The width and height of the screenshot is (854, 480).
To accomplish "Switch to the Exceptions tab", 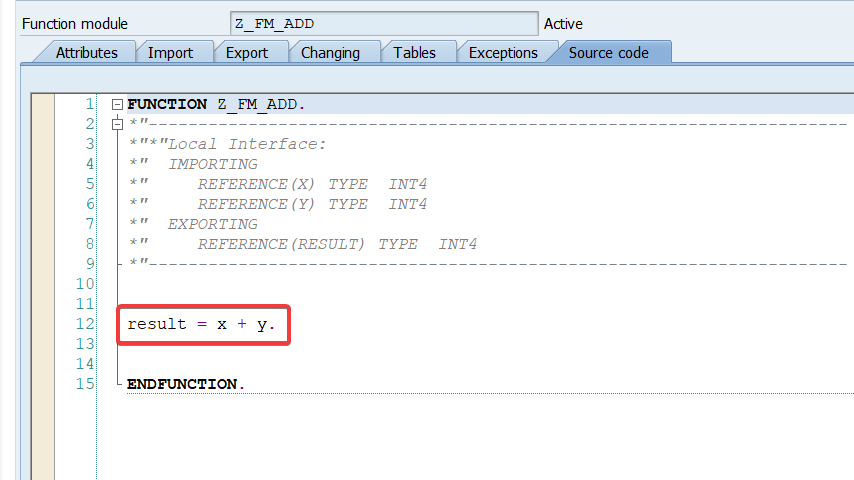I will (x=503, y=53).
